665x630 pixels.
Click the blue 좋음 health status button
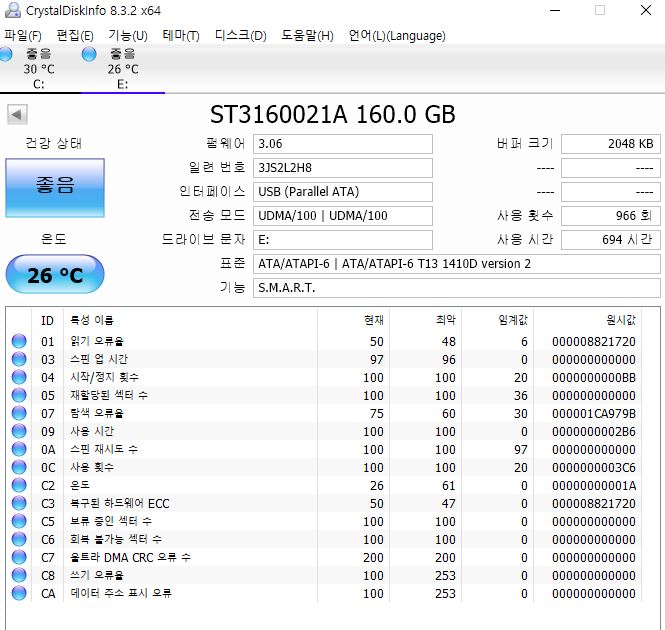click(x=55, y=188)
